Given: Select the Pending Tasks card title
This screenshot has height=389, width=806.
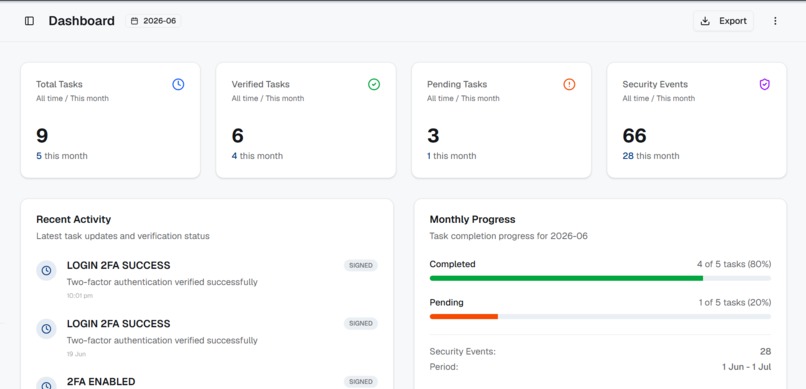Looking at the screenshot, I should tap(457, 84).
